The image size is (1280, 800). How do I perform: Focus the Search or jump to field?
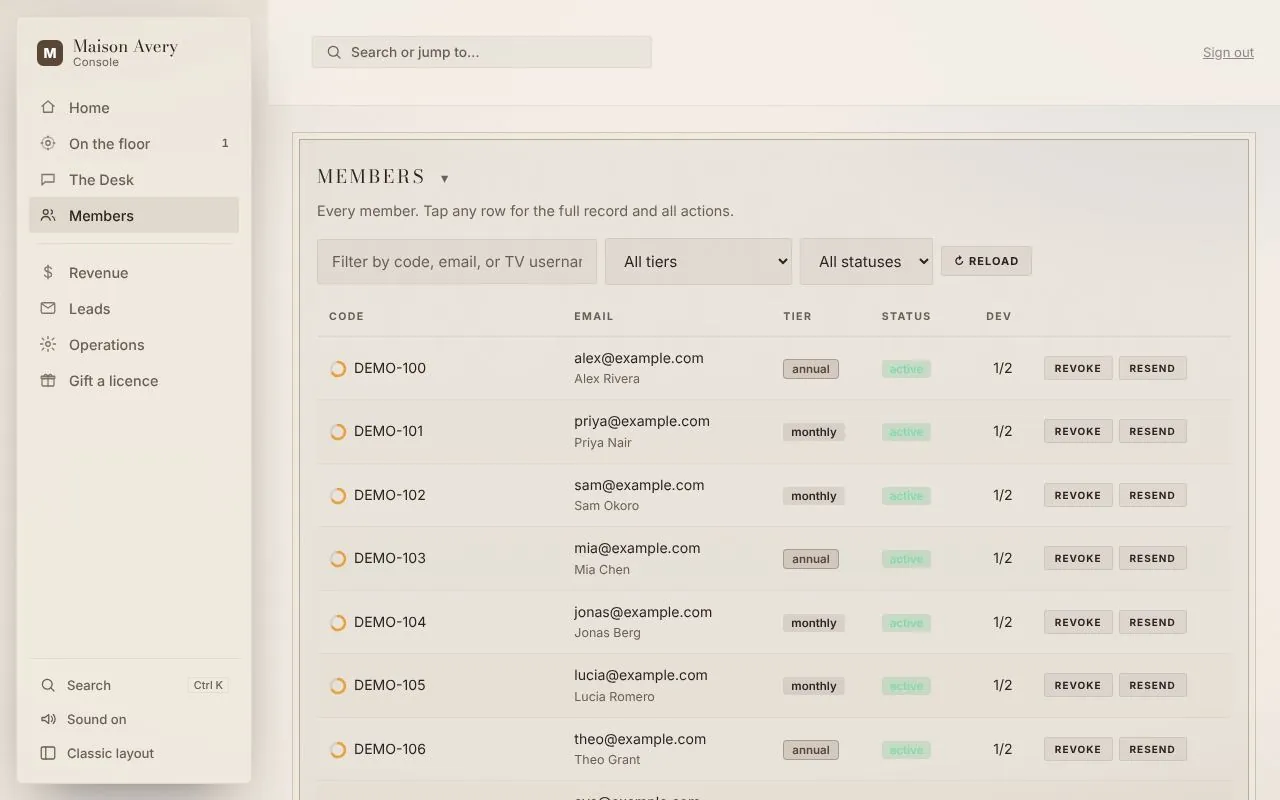point(482,52)
